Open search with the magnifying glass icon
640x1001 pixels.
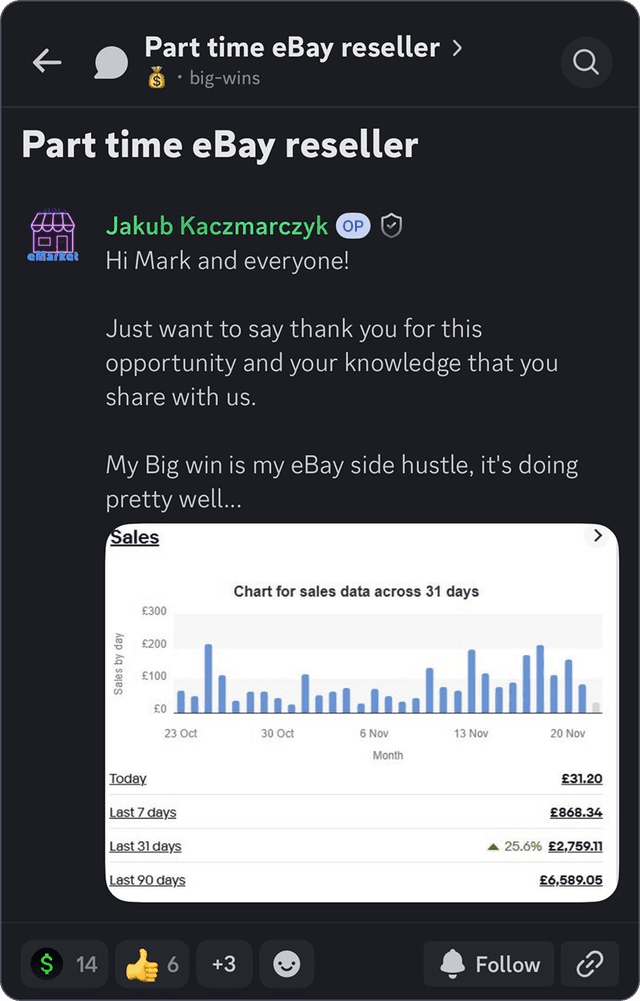tap(586, 62)
